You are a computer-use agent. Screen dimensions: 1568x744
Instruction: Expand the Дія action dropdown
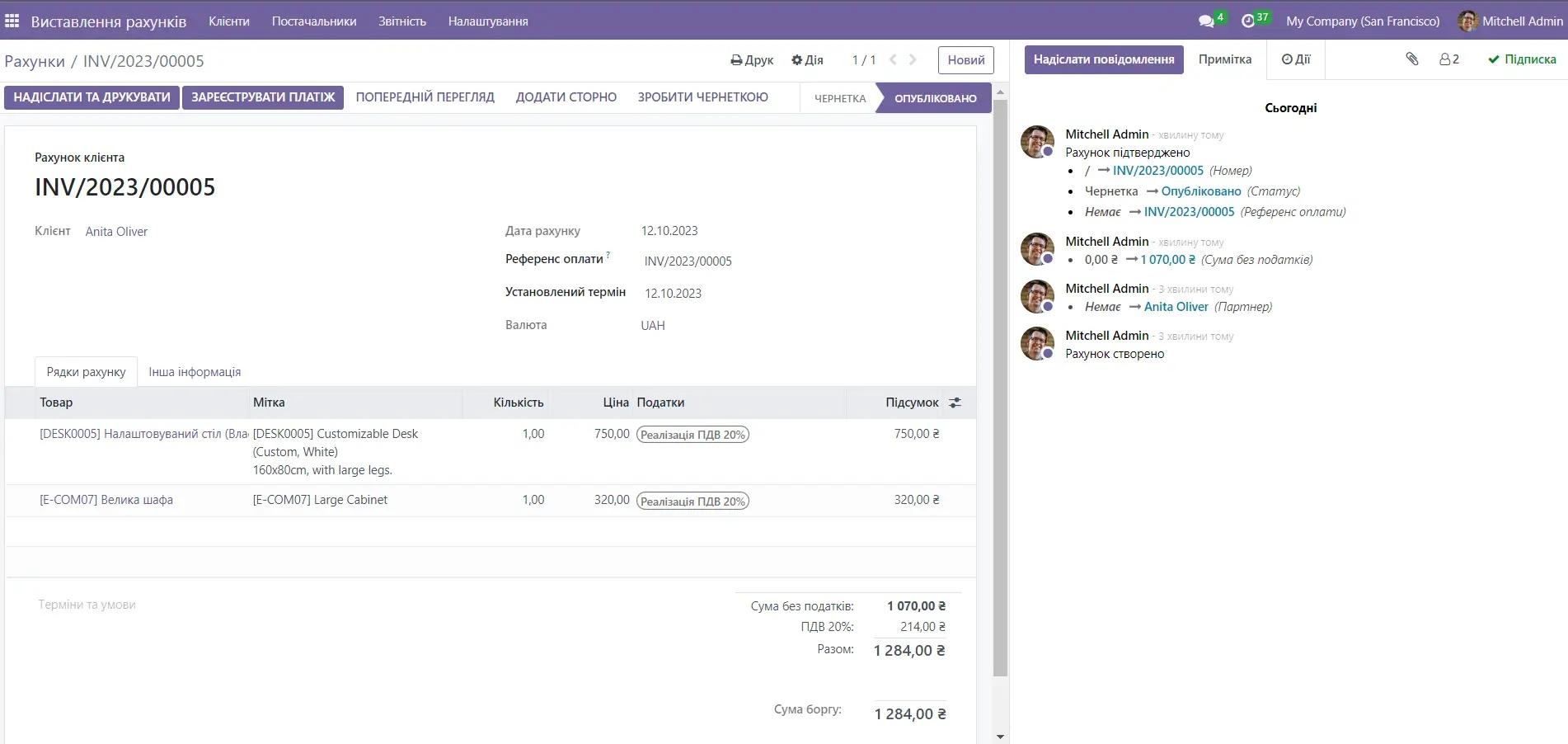tap(807, 60)
